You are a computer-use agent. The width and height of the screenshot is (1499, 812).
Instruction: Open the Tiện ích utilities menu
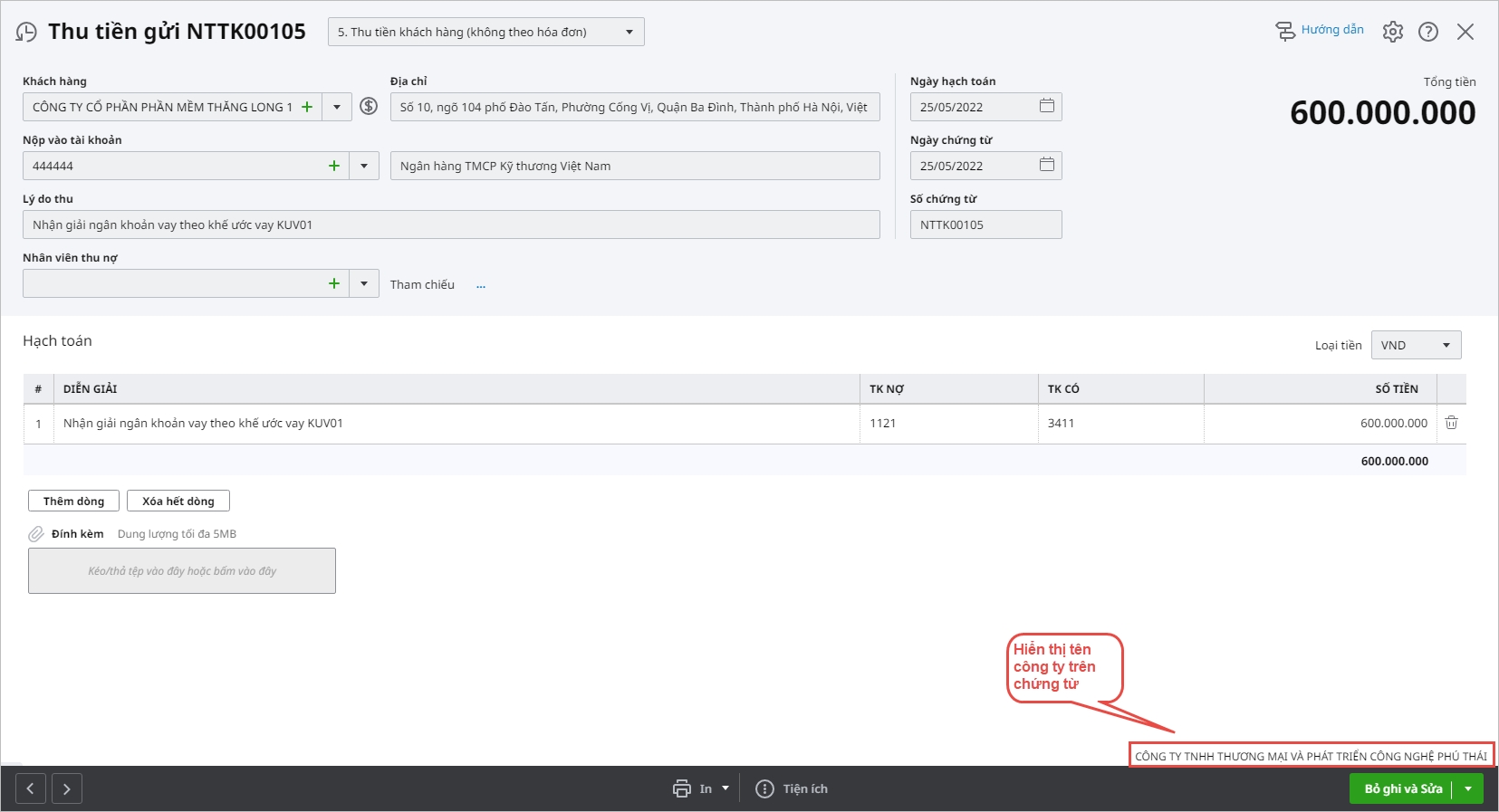[793, 788]
